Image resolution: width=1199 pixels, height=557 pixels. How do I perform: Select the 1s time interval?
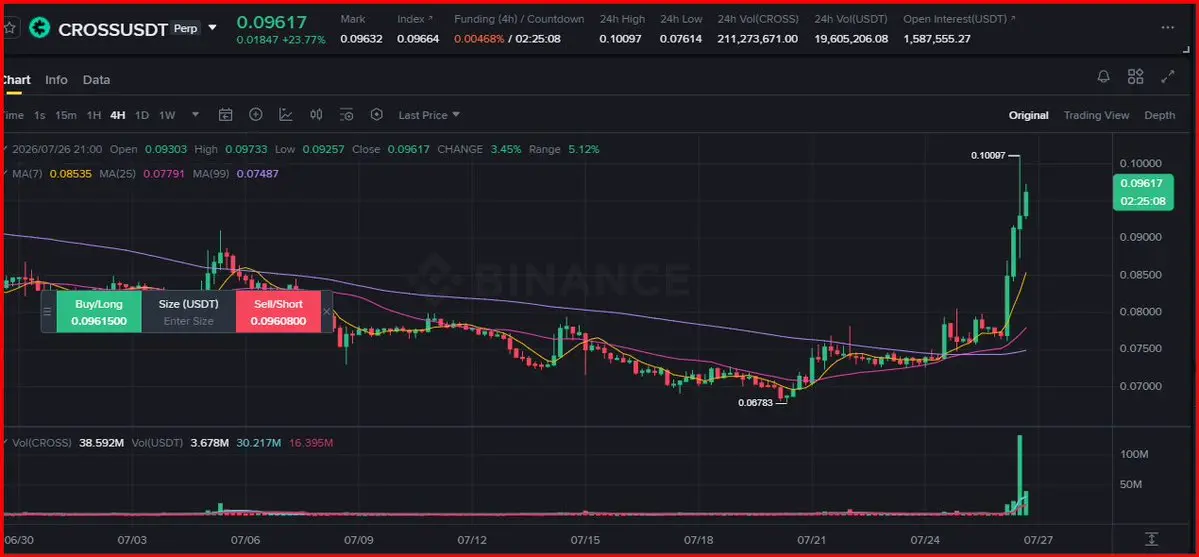point(40,116)
